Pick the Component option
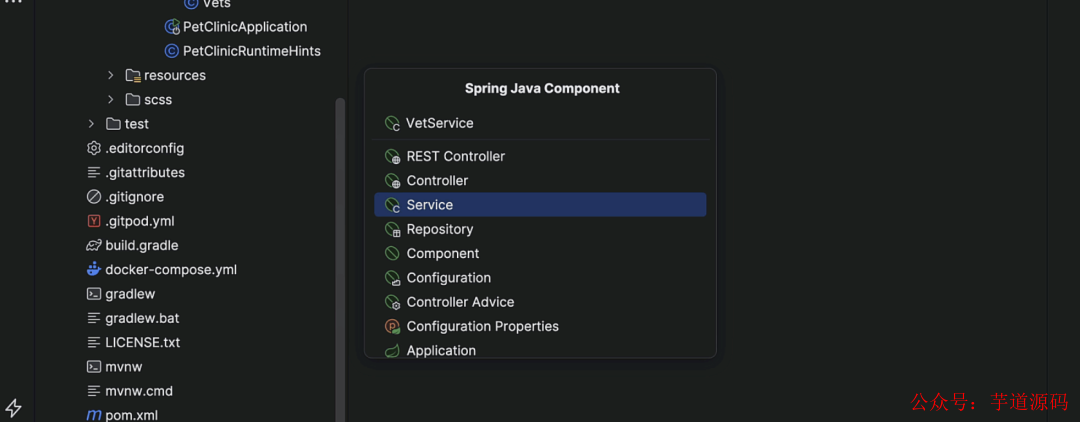Image resolution: width=1080 pixels, height=422 pixels. tap(442, 254)
